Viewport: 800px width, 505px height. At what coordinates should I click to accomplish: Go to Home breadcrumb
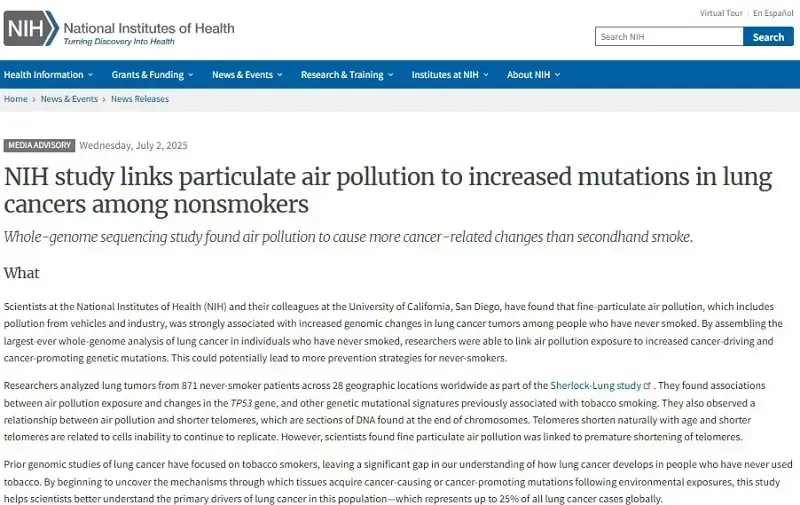point(16,99)
